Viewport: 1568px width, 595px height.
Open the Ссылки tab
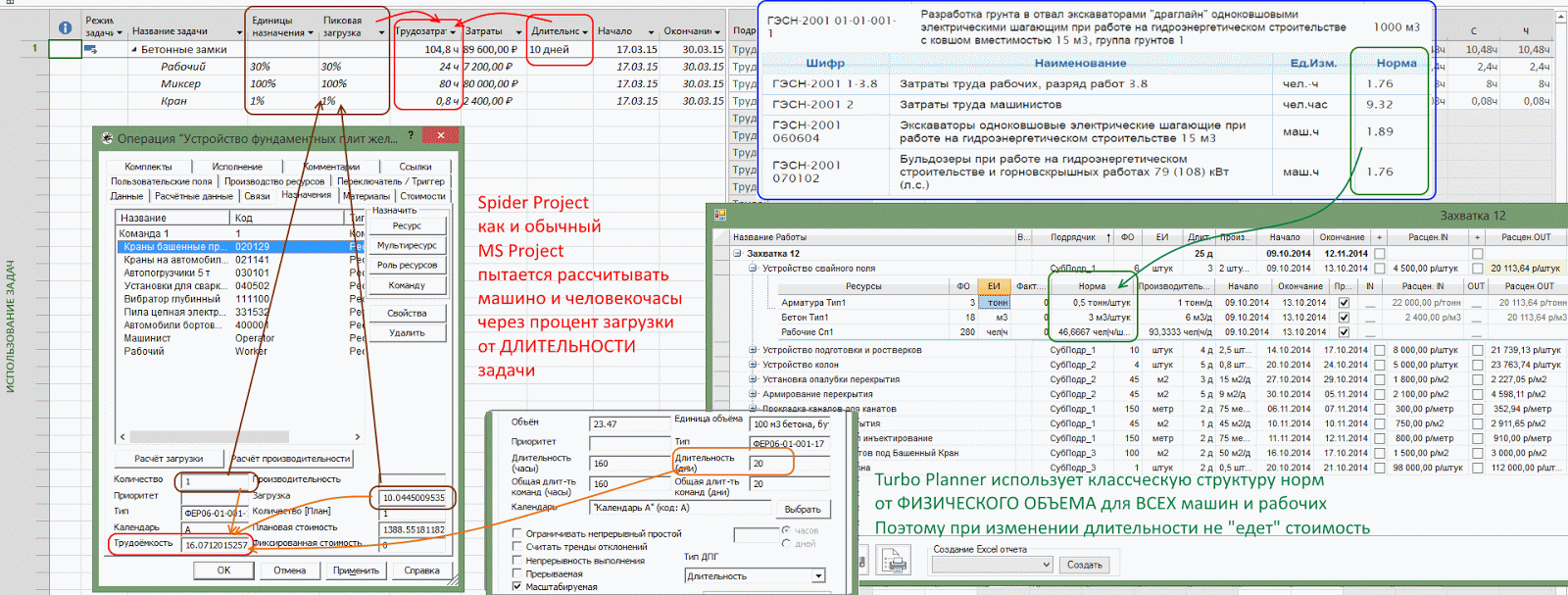[416, 167]
